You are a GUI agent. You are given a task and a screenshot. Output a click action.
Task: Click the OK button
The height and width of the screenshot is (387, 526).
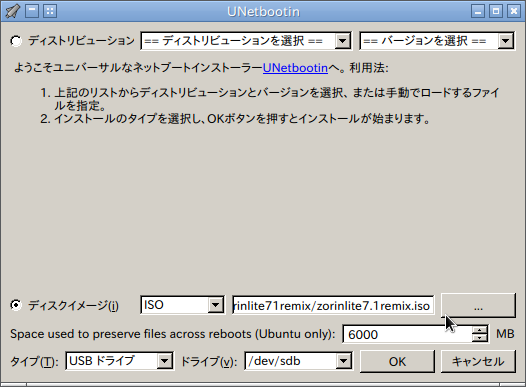point(397,361)
